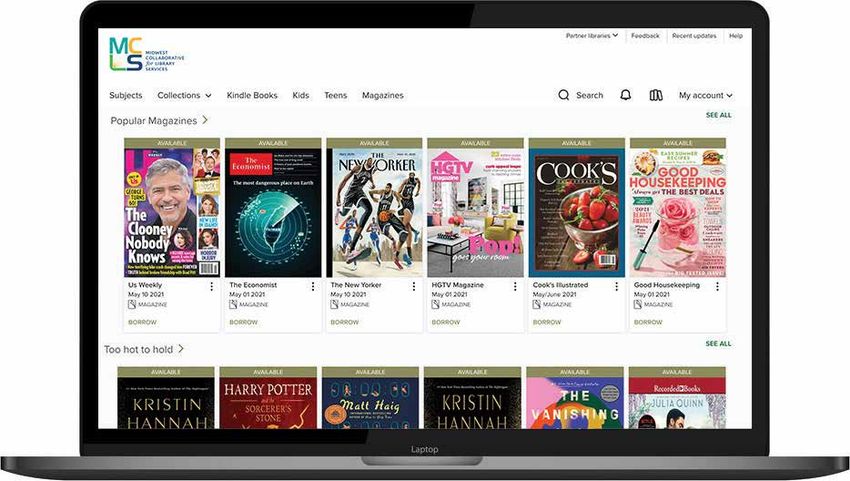Click See All for Too hot to hold

click(718, 343)
